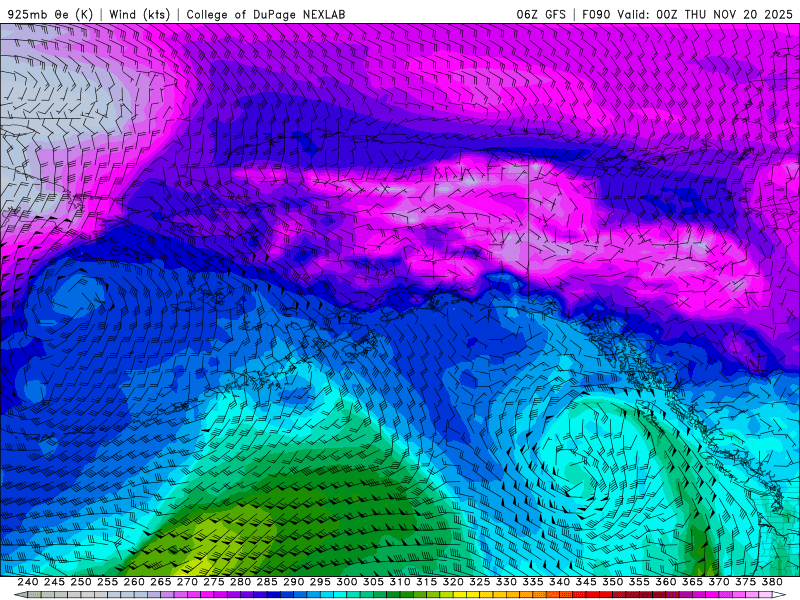Click the 255 legend value

coord(108,582)
